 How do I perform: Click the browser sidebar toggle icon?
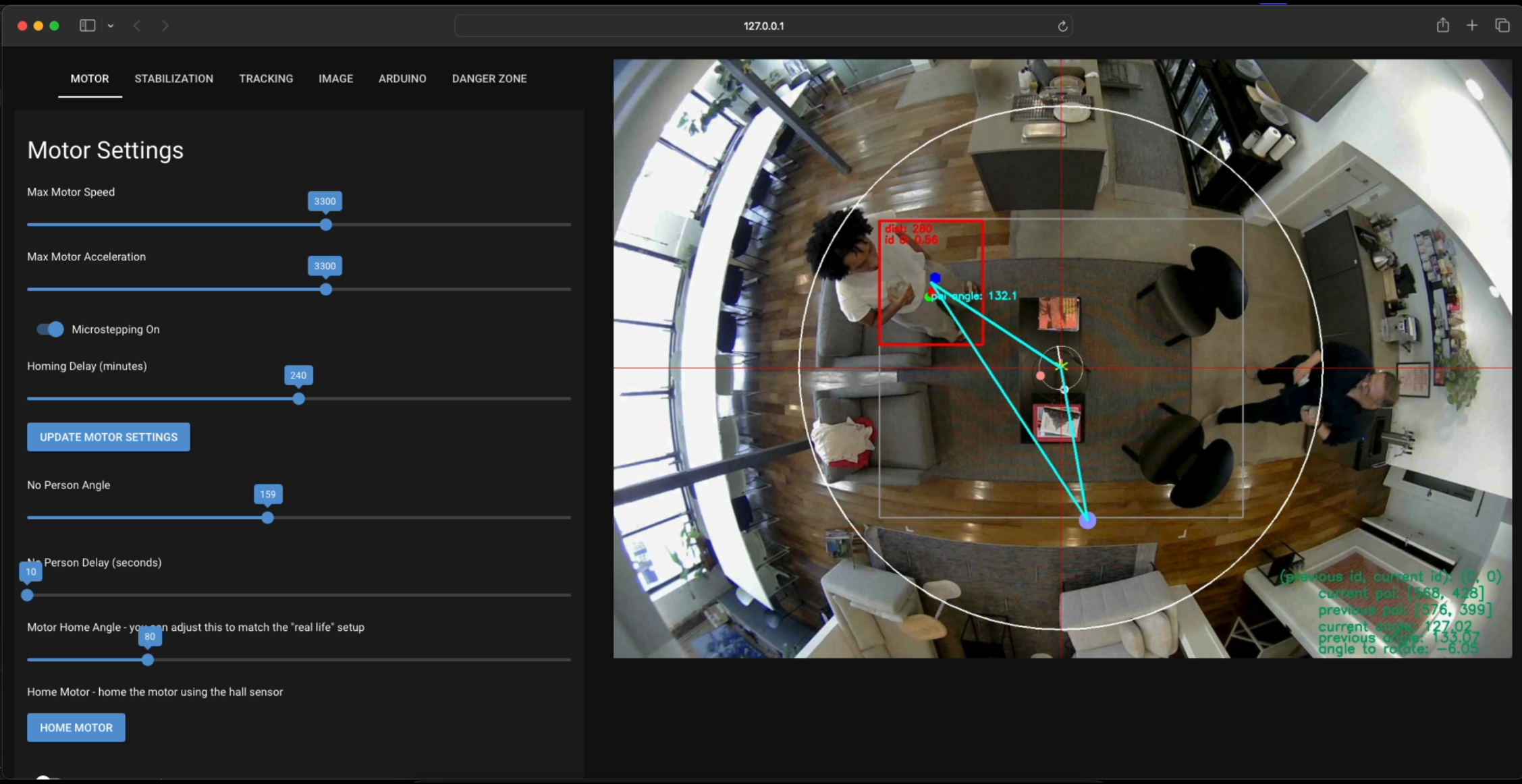[x=87, y=26]
